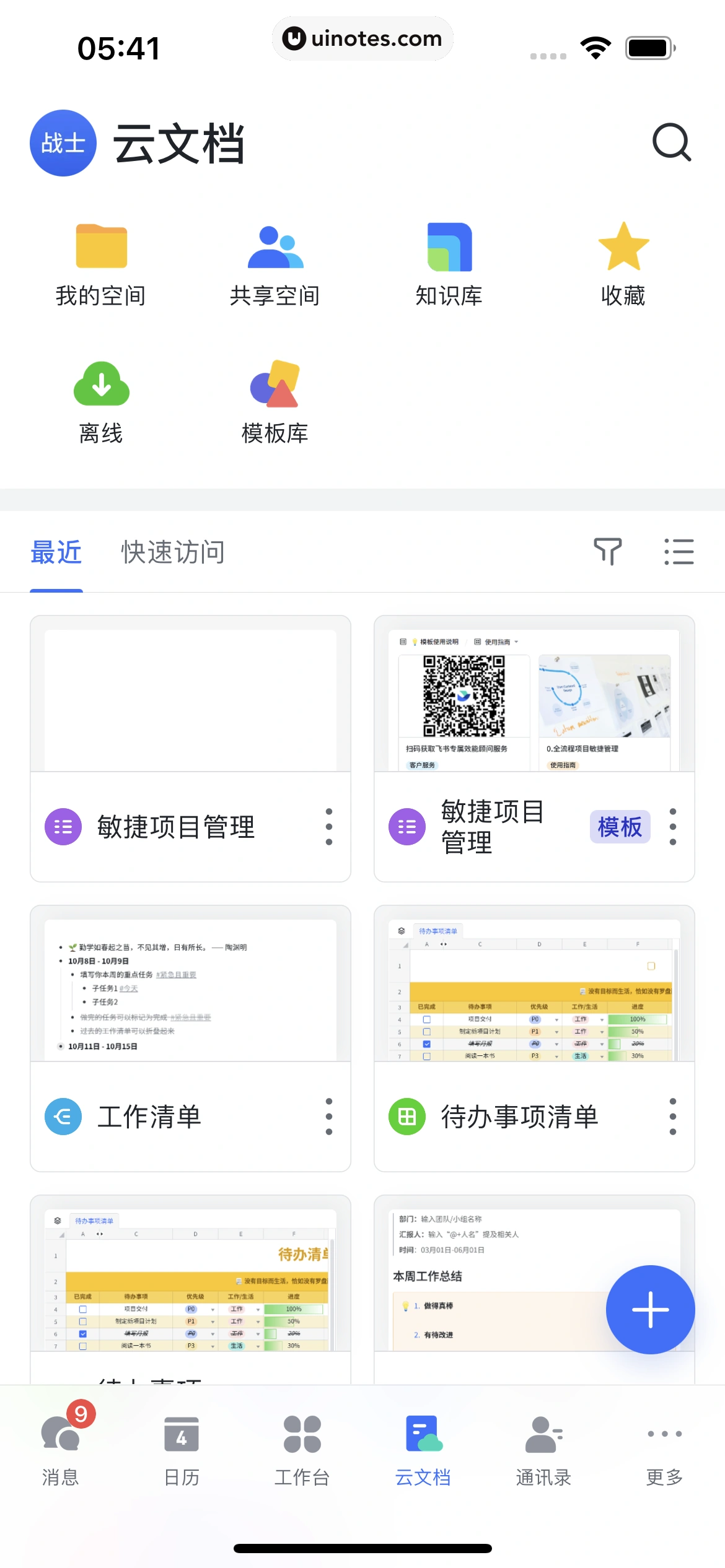Tap the 战士 profile avatar
This screenshot has height=1568, width=725.
click(x=63, y=143)
